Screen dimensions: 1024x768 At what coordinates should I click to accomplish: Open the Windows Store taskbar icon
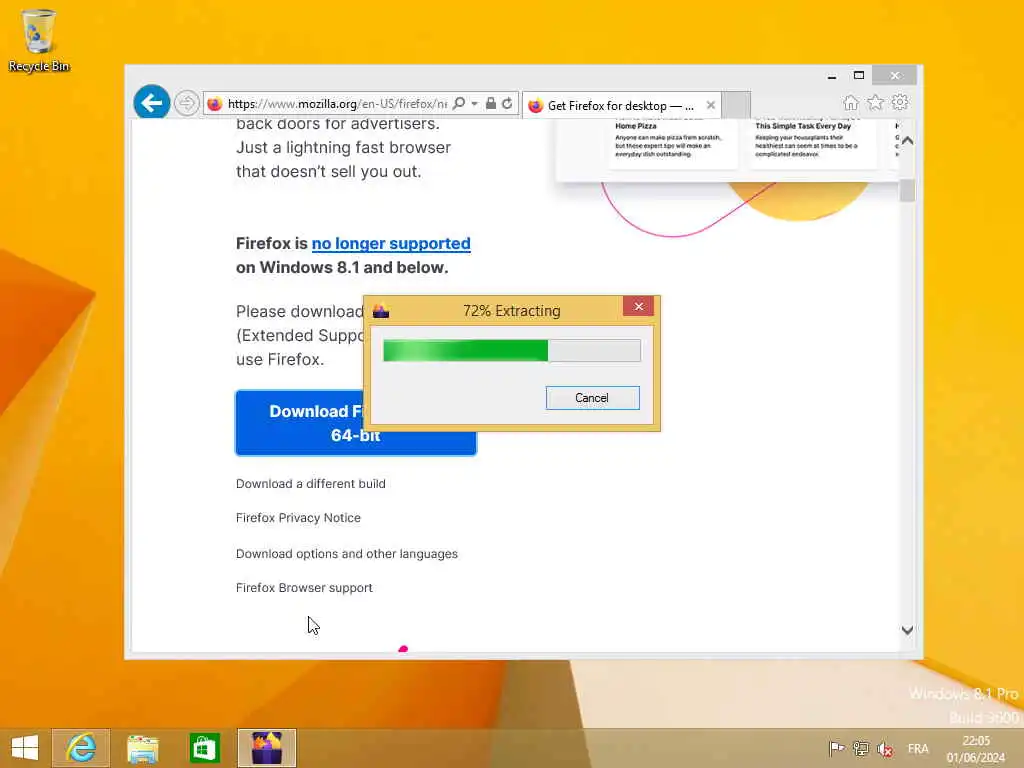pyautogui.click(x=204, y=748)
